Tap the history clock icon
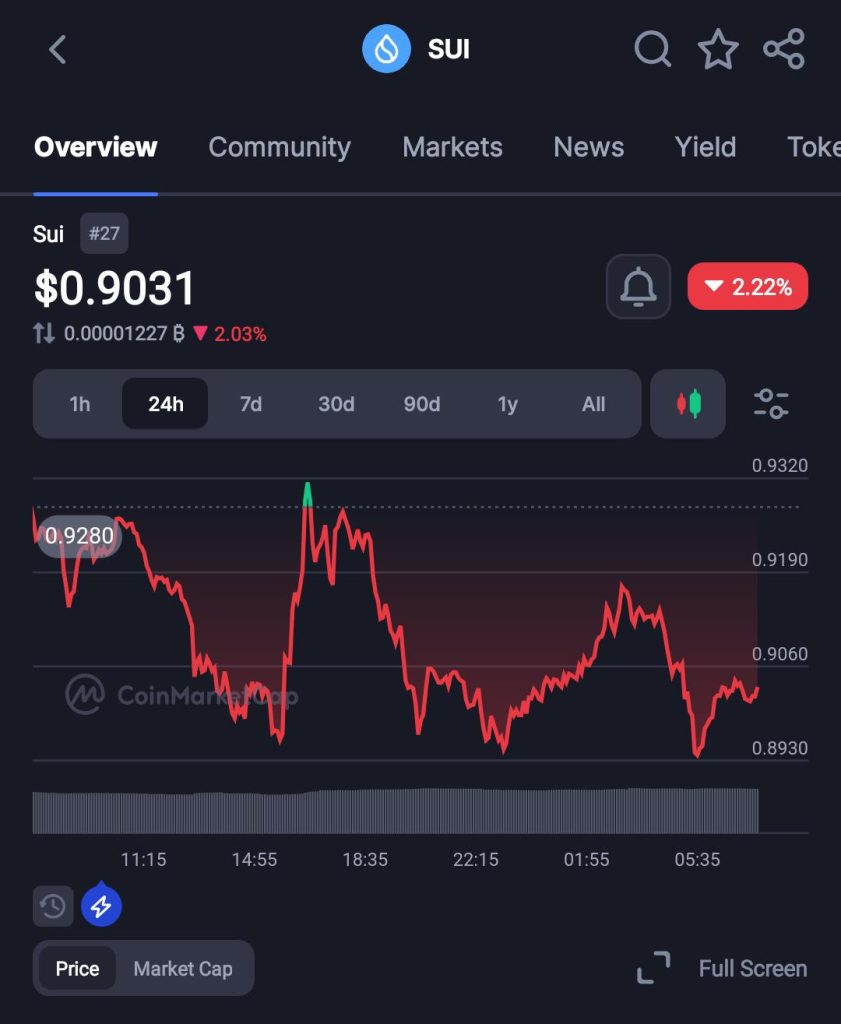The image size is (841, 1024). click(53, 906)
